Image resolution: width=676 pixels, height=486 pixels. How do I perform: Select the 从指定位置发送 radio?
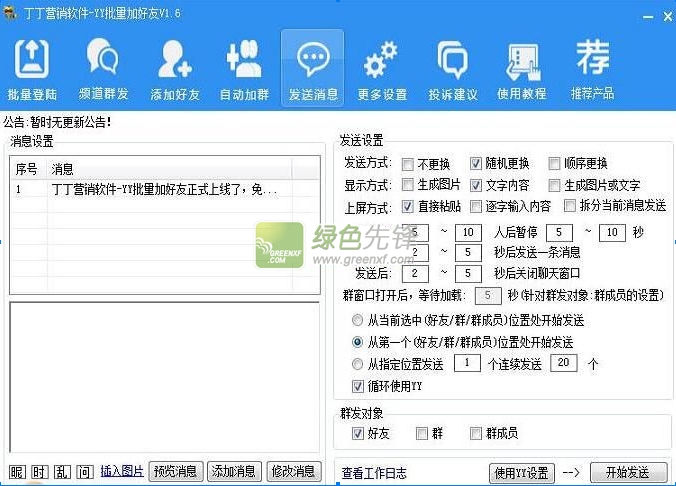(x=357, y=364)
